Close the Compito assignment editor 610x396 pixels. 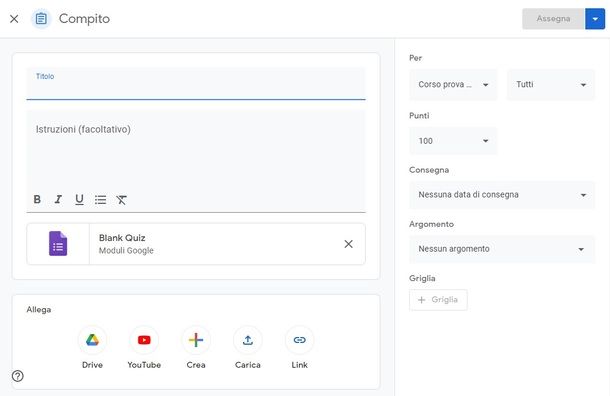(x=14, y=19)
